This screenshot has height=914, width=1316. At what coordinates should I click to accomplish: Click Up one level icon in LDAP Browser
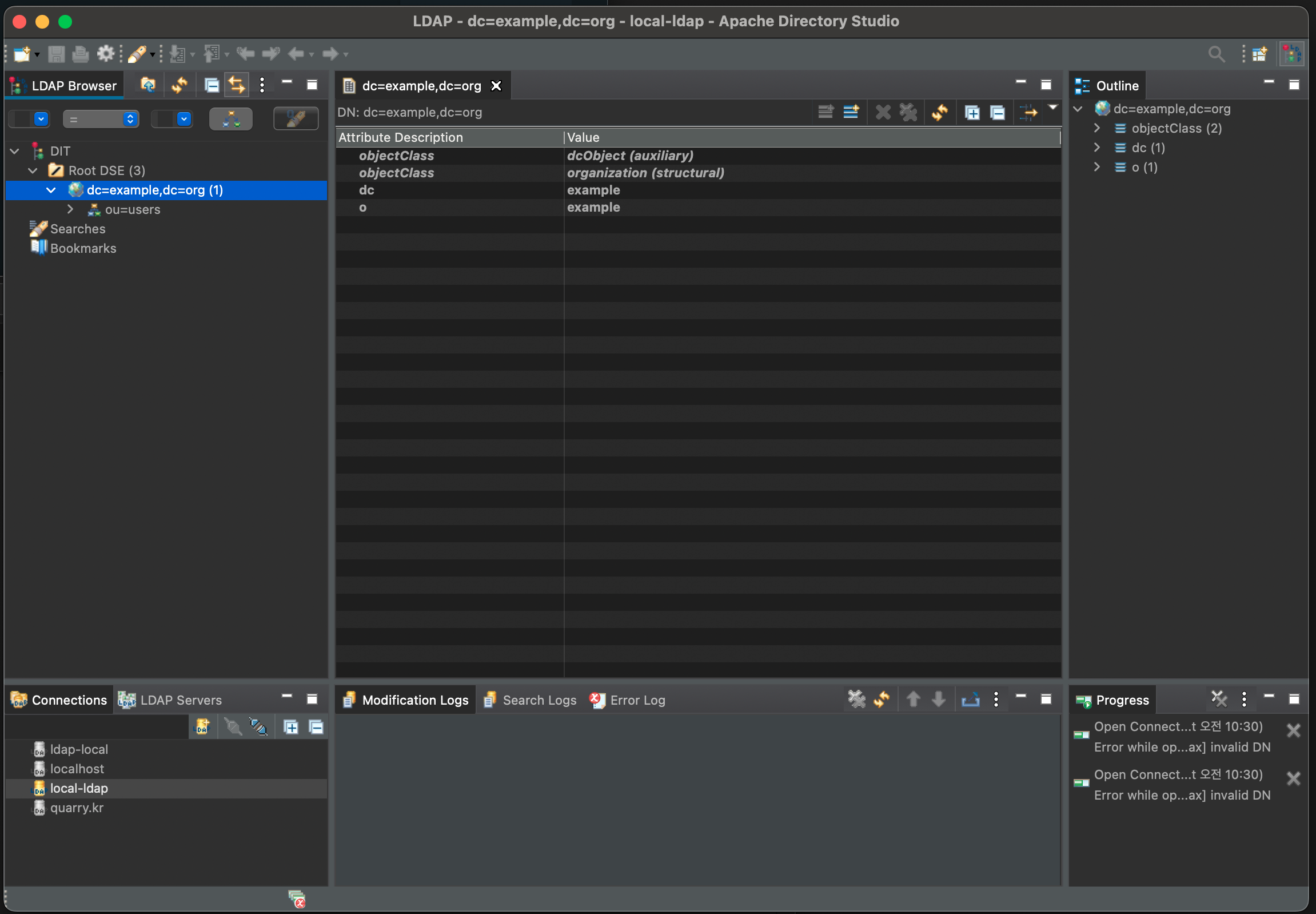pos(147,85)
